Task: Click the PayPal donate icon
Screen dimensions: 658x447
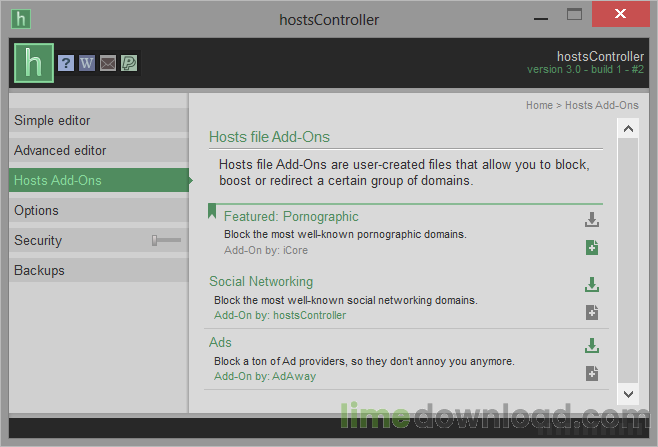Action: (x=129, y=63)
